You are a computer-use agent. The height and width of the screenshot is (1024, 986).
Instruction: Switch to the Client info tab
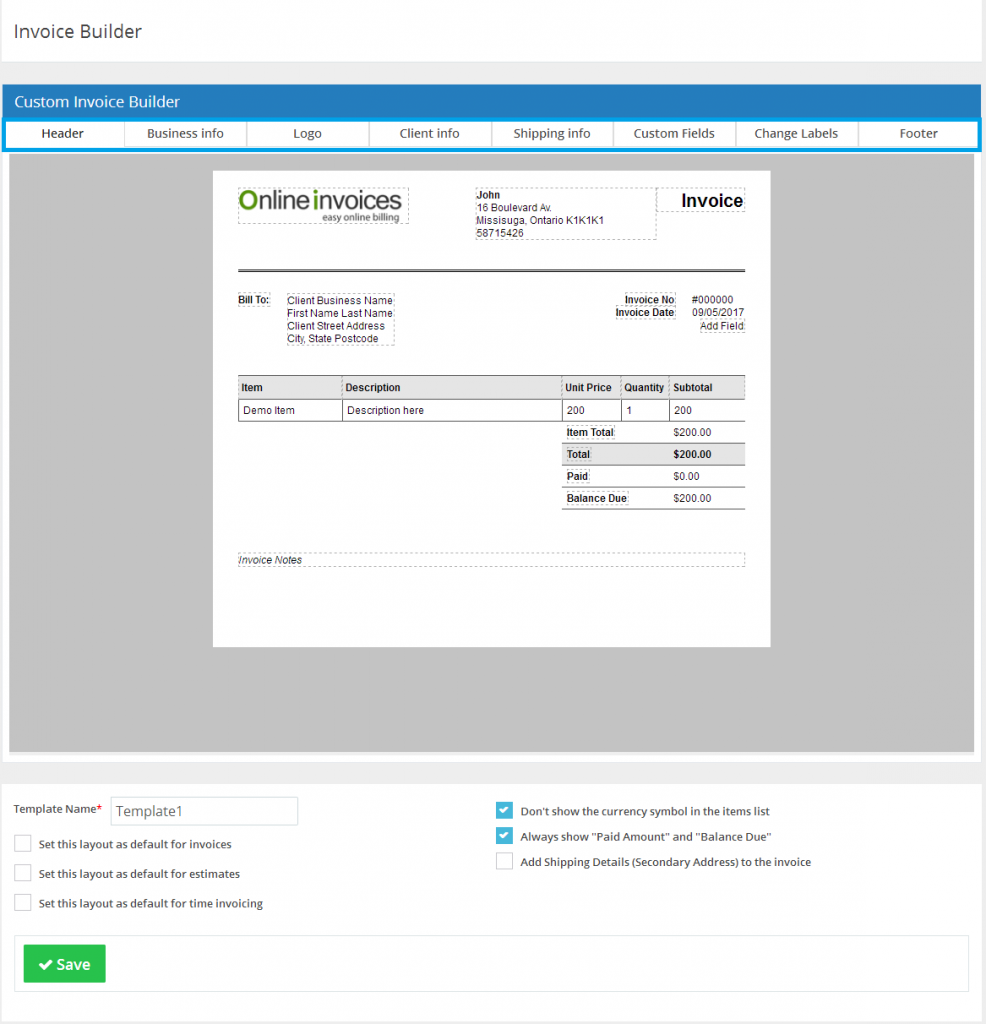coord(429,133)
